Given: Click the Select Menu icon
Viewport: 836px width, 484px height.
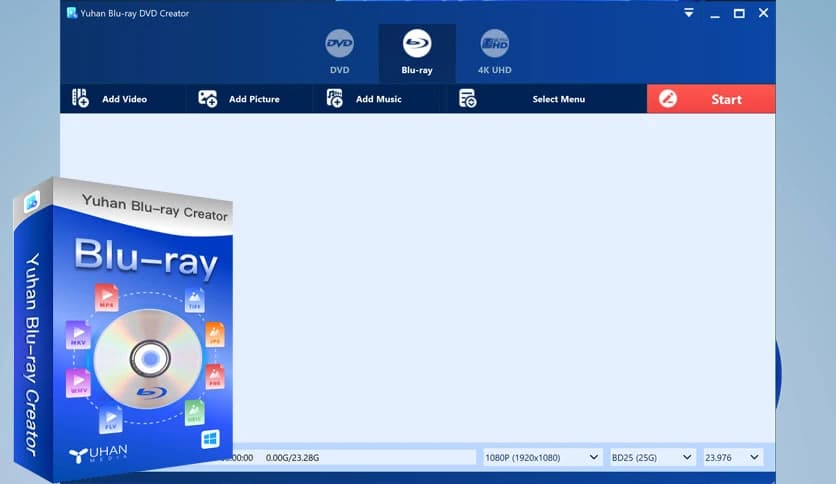Looking at the screenshot, I should (467, 99).
